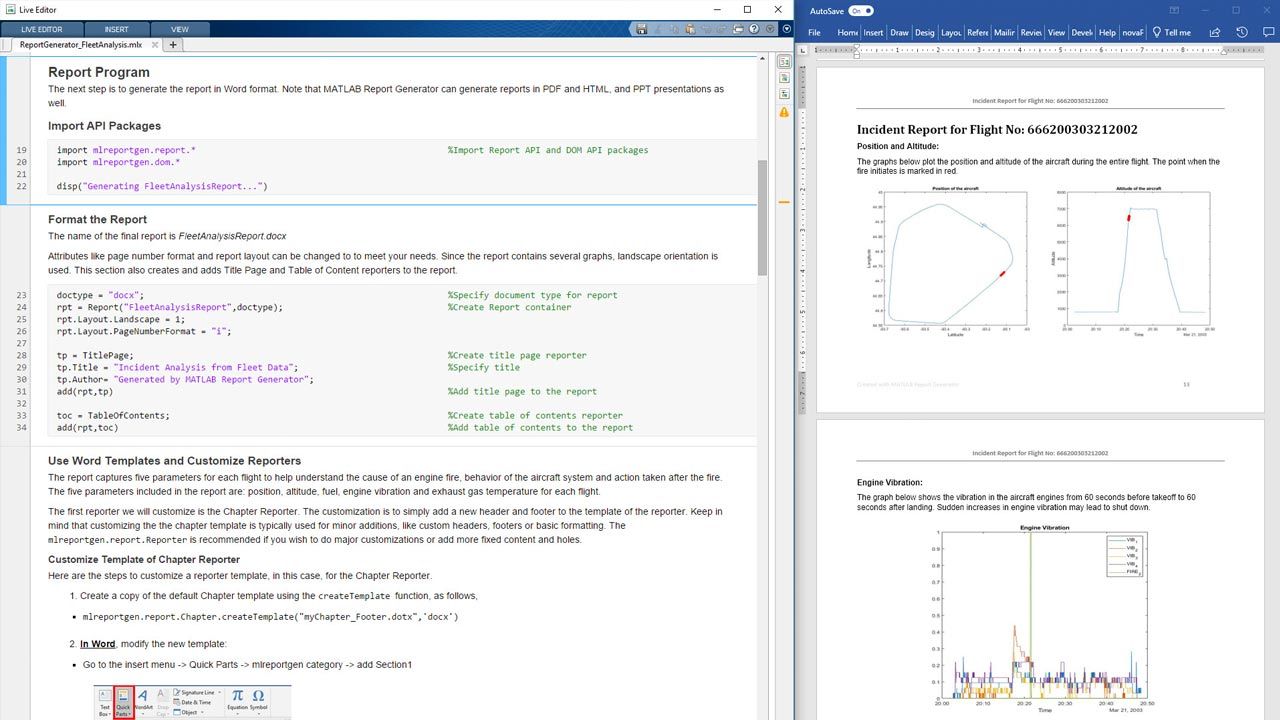
Task: Open Word version history clock icon
Action: 1241,32
